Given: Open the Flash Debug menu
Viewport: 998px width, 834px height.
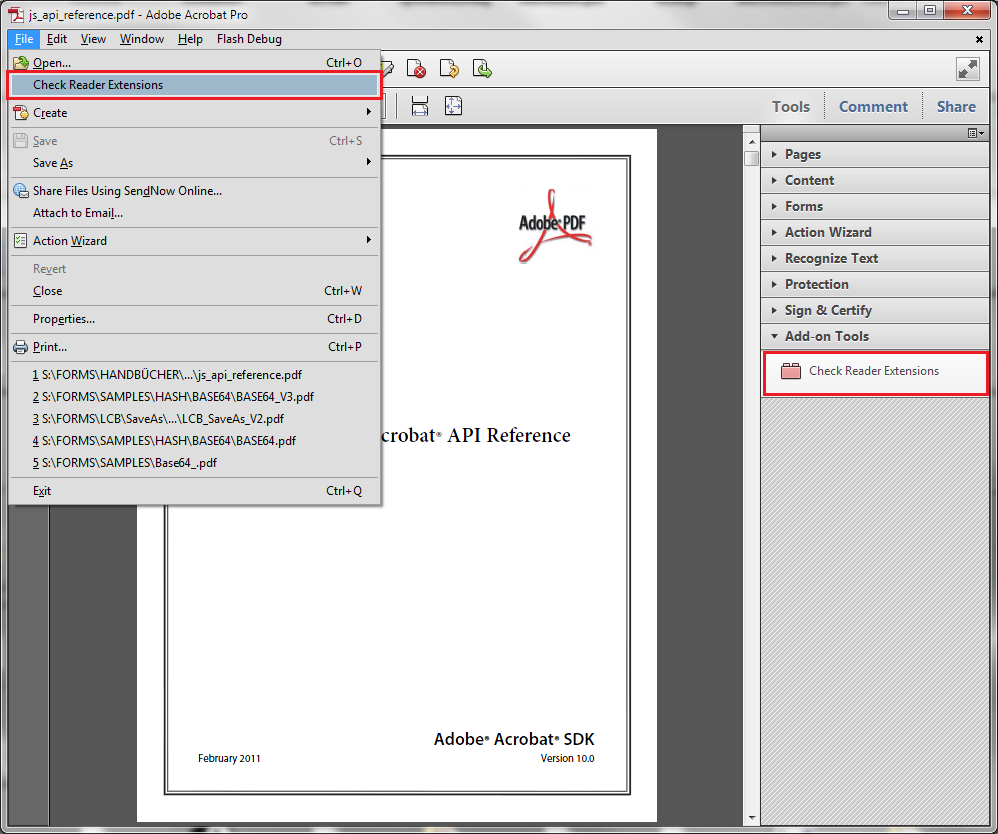Looking at the screenshot, I should (249, 39).
